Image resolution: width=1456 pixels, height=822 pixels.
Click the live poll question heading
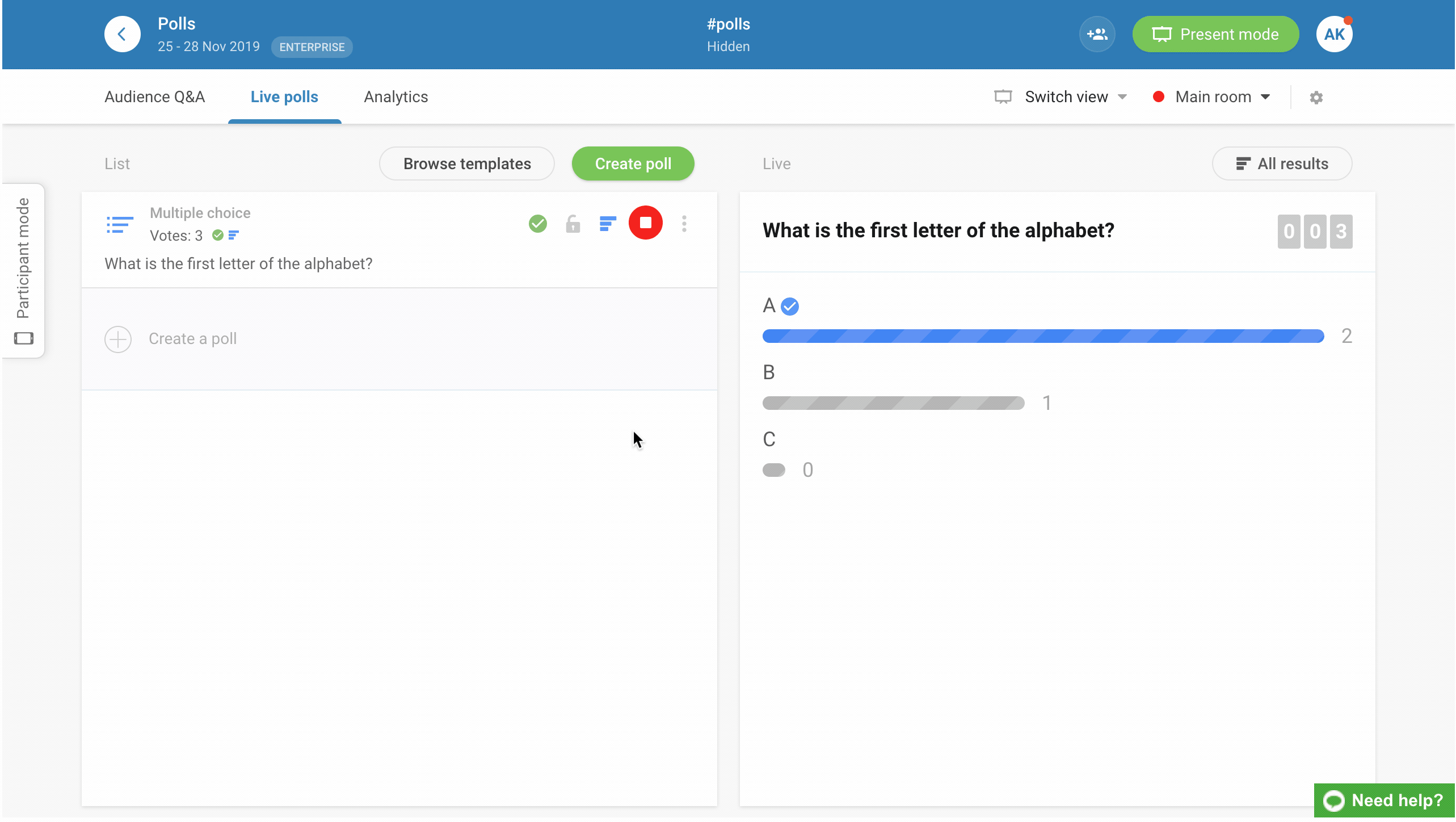(x=938, y=230)
